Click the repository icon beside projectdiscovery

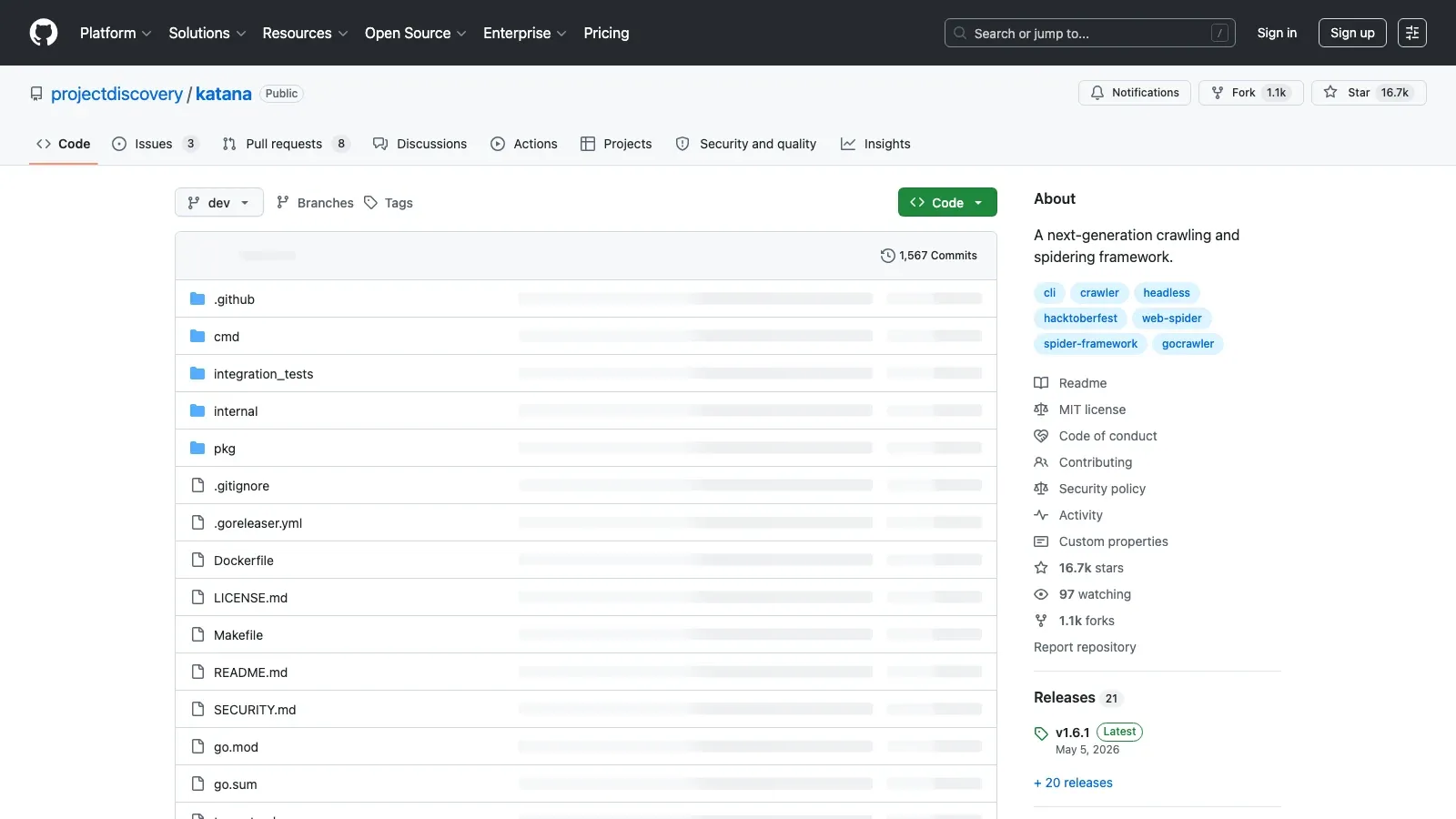point(36,94)
